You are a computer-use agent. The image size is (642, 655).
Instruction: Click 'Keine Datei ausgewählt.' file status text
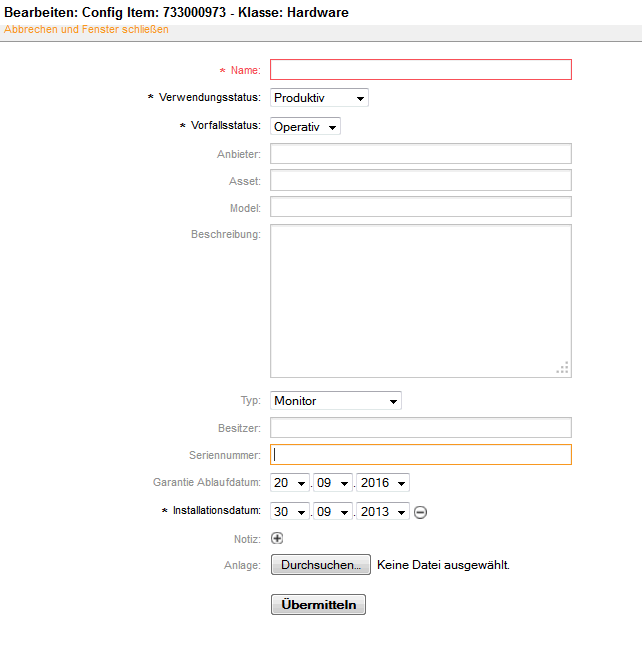(x=443, y=565)
